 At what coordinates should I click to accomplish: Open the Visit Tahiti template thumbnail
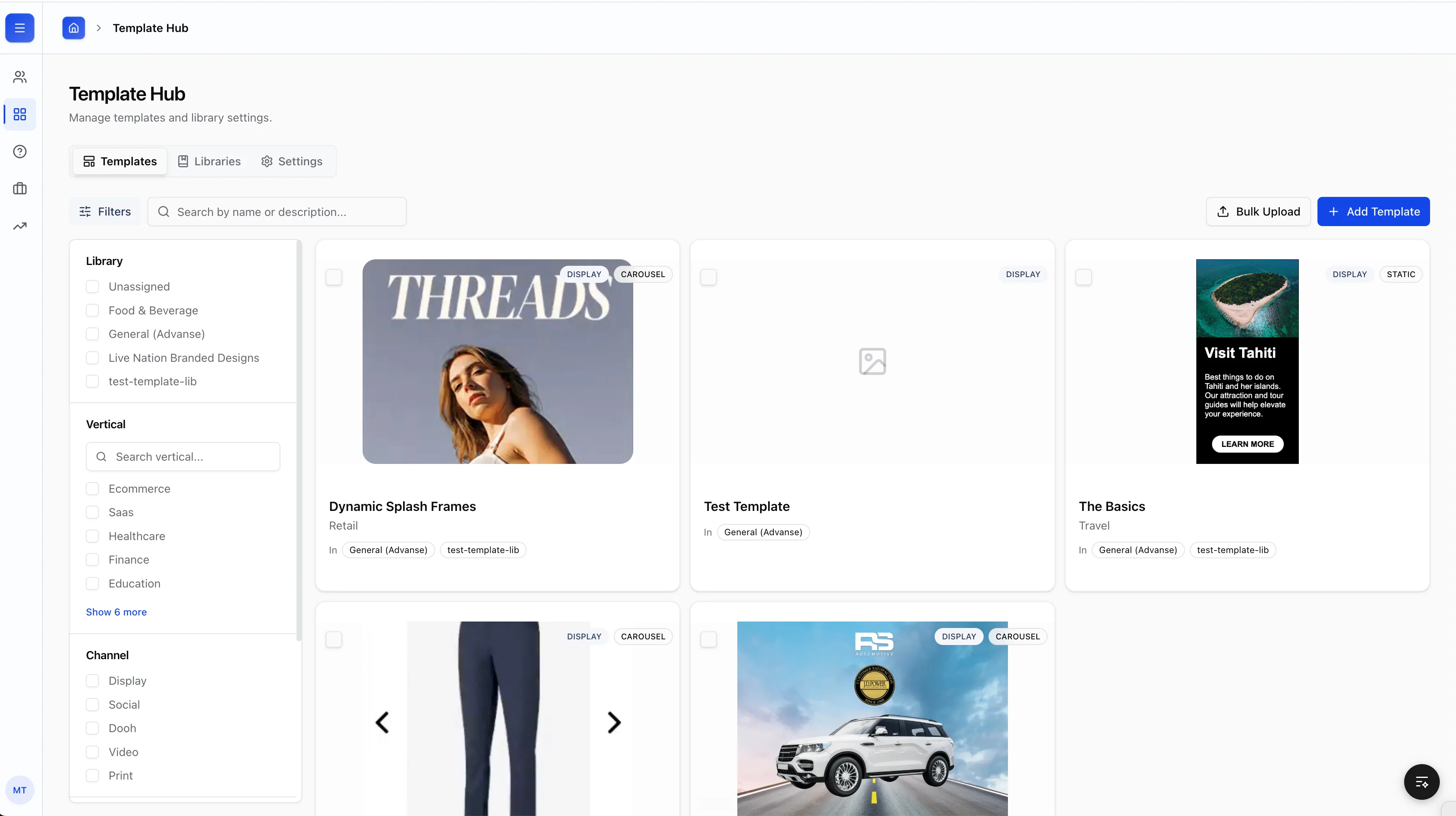[x=1247, y=362]
